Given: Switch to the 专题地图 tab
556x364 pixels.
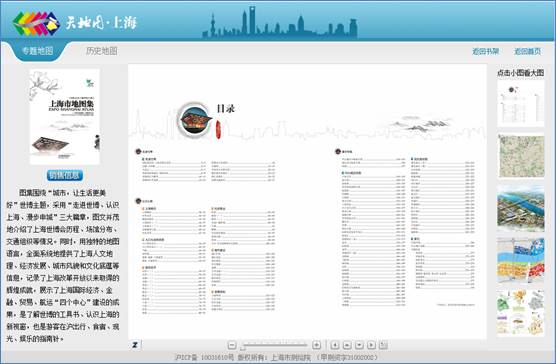Looking at the screenshot, I should (38, 51).
